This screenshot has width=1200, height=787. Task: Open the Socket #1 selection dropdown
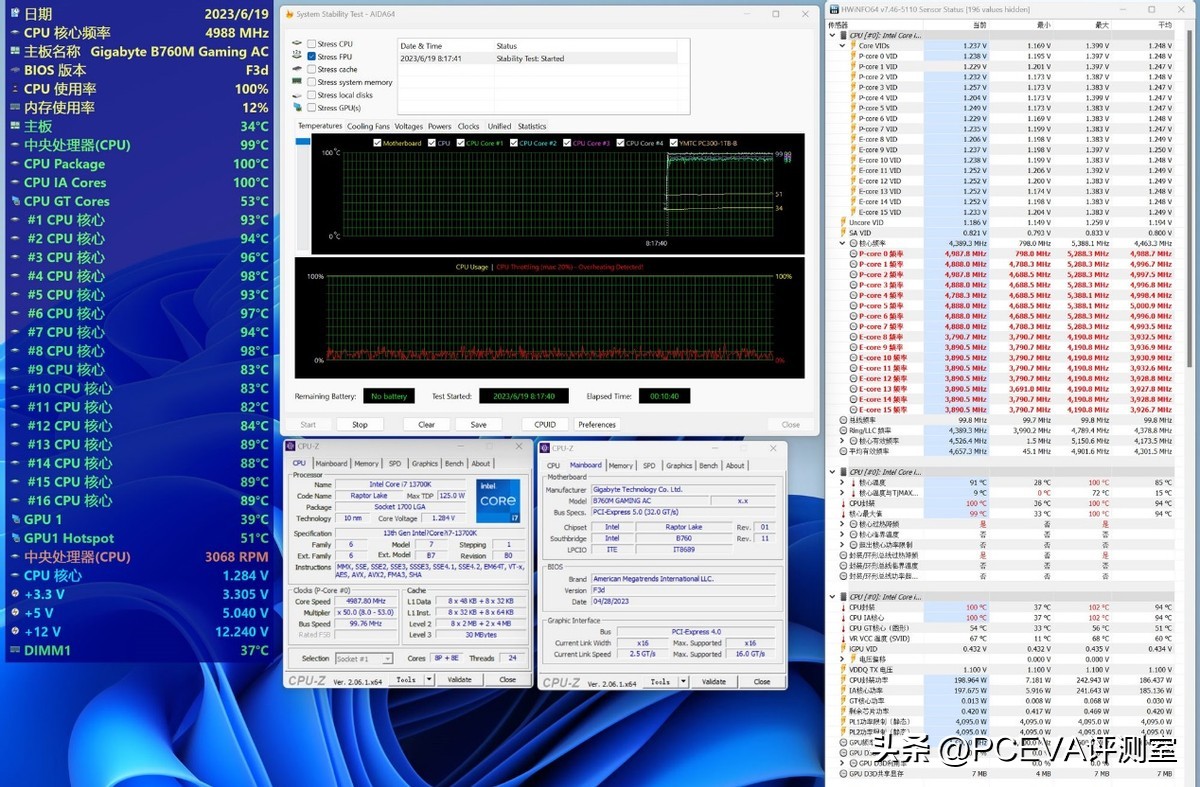[x=390, y=659]
